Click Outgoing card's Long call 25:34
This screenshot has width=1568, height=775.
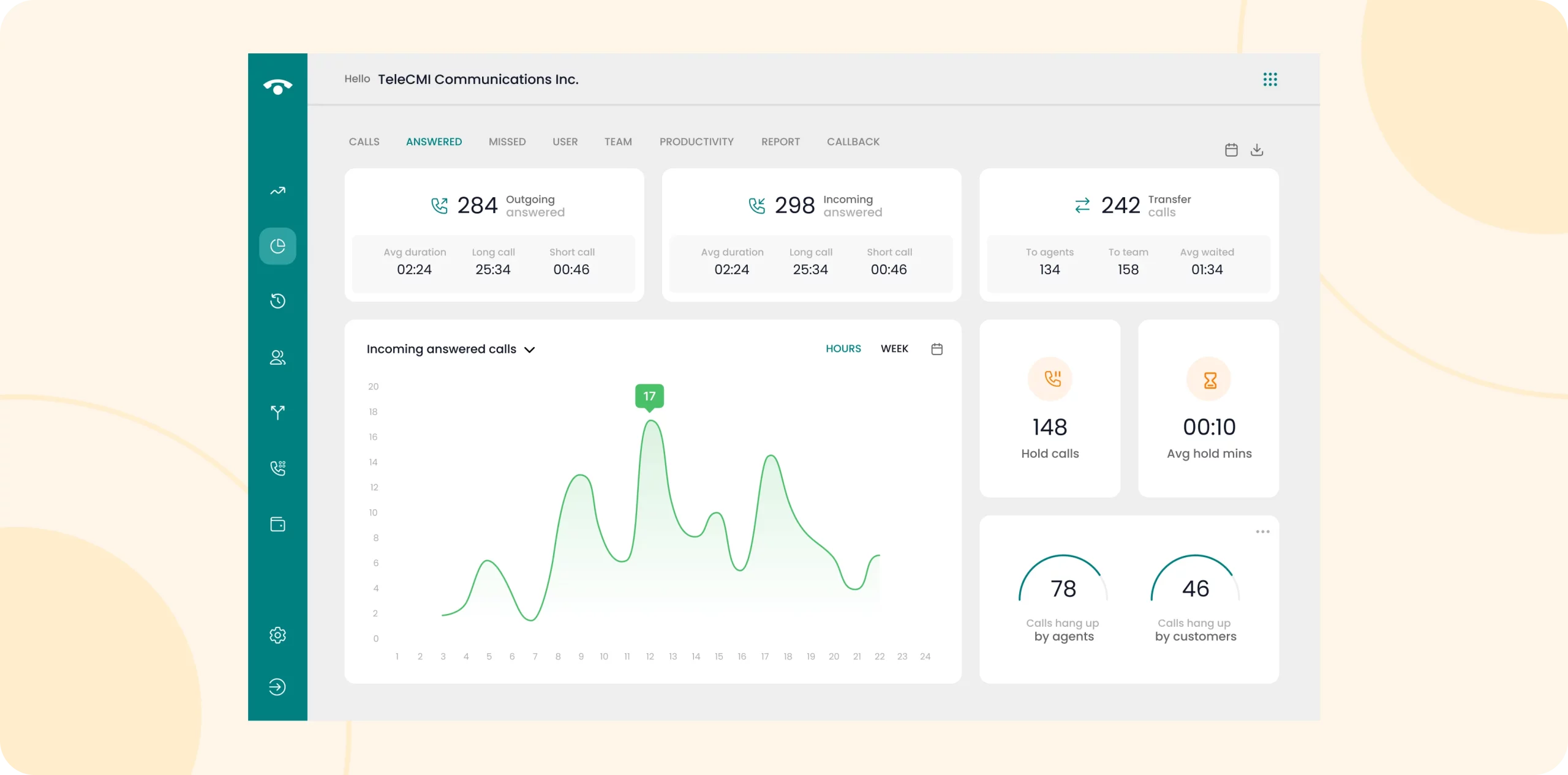pos(492,269)
